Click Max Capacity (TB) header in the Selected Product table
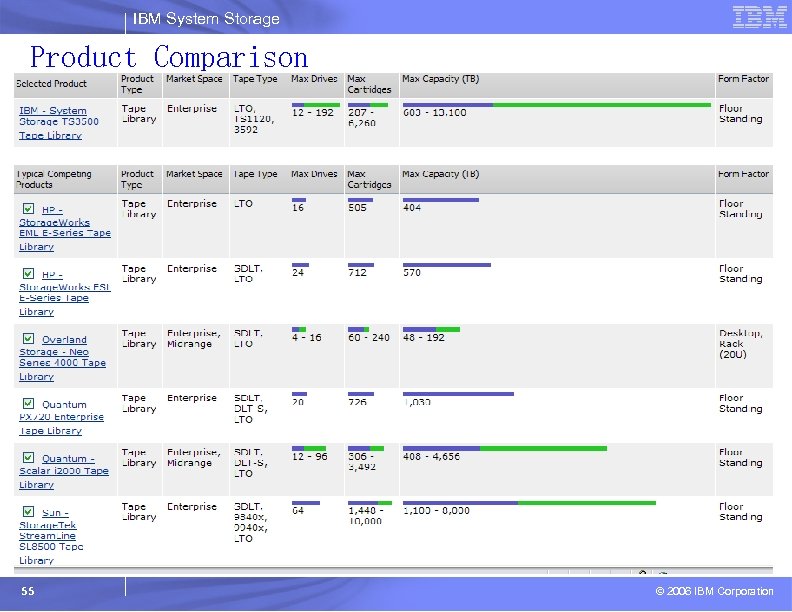Screen dimensions: 792x612 (x=440, y=79)
